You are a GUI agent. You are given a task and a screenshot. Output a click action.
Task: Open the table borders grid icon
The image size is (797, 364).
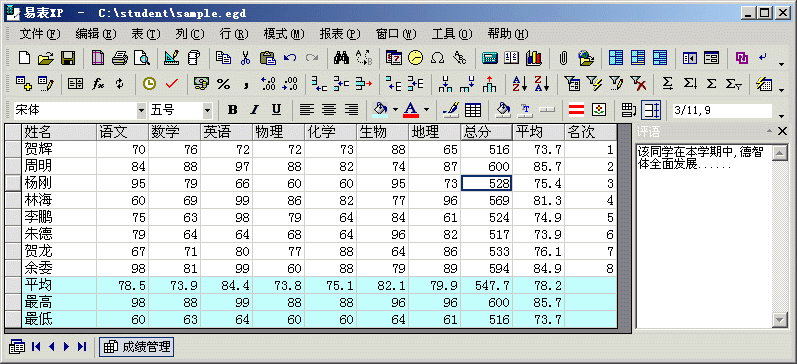(x=473, y=109)
